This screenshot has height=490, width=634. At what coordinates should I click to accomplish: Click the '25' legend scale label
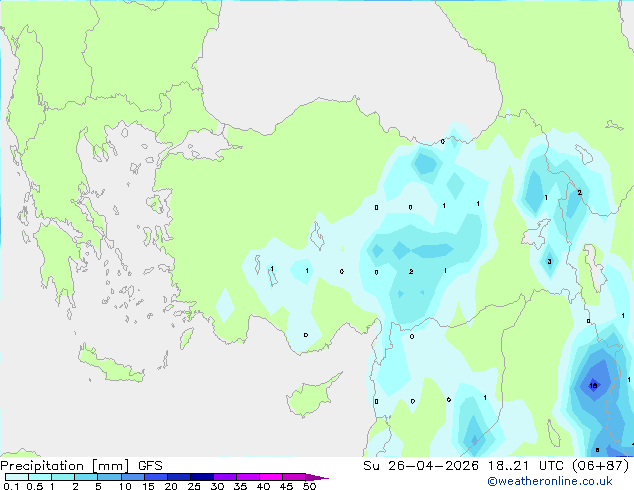[194, 486]
